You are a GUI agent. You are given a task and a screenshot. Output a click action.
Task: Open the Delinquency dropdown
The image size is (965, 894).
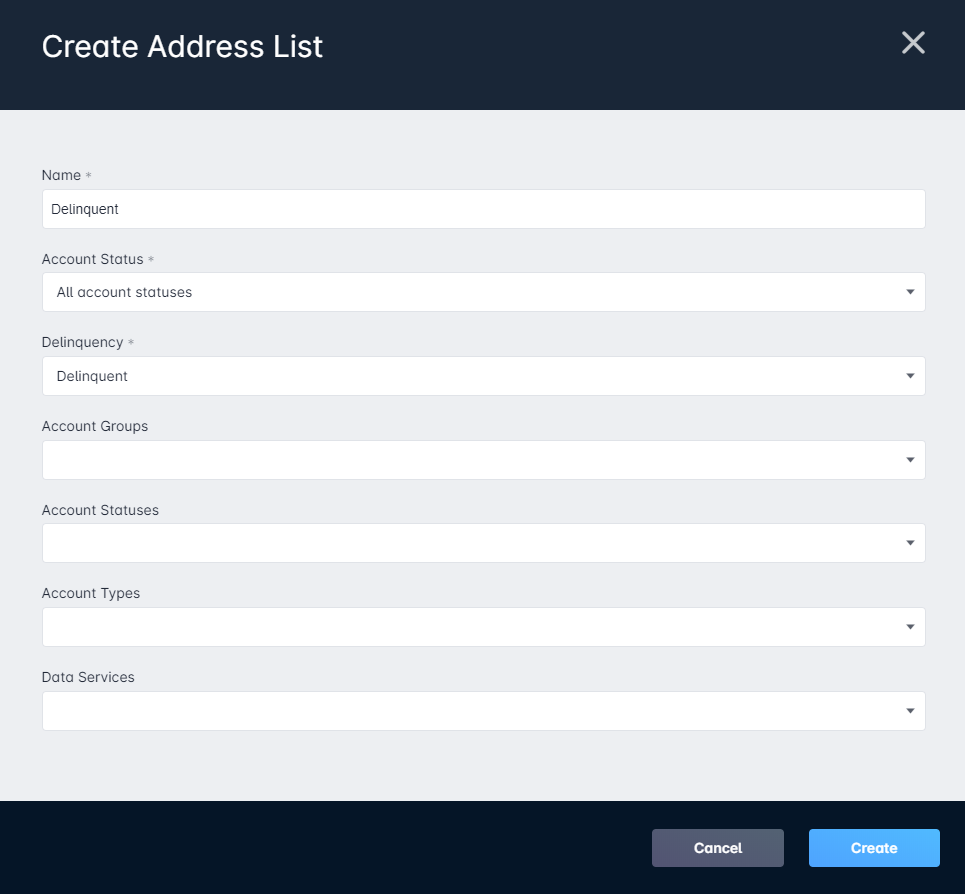(x=484, y=376)
